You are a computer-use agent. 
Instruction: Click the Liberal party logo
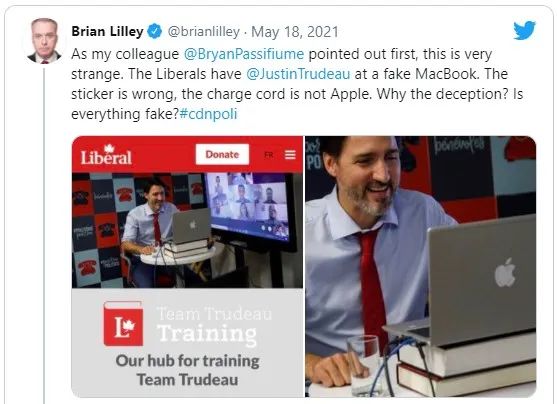pos(106,155)
